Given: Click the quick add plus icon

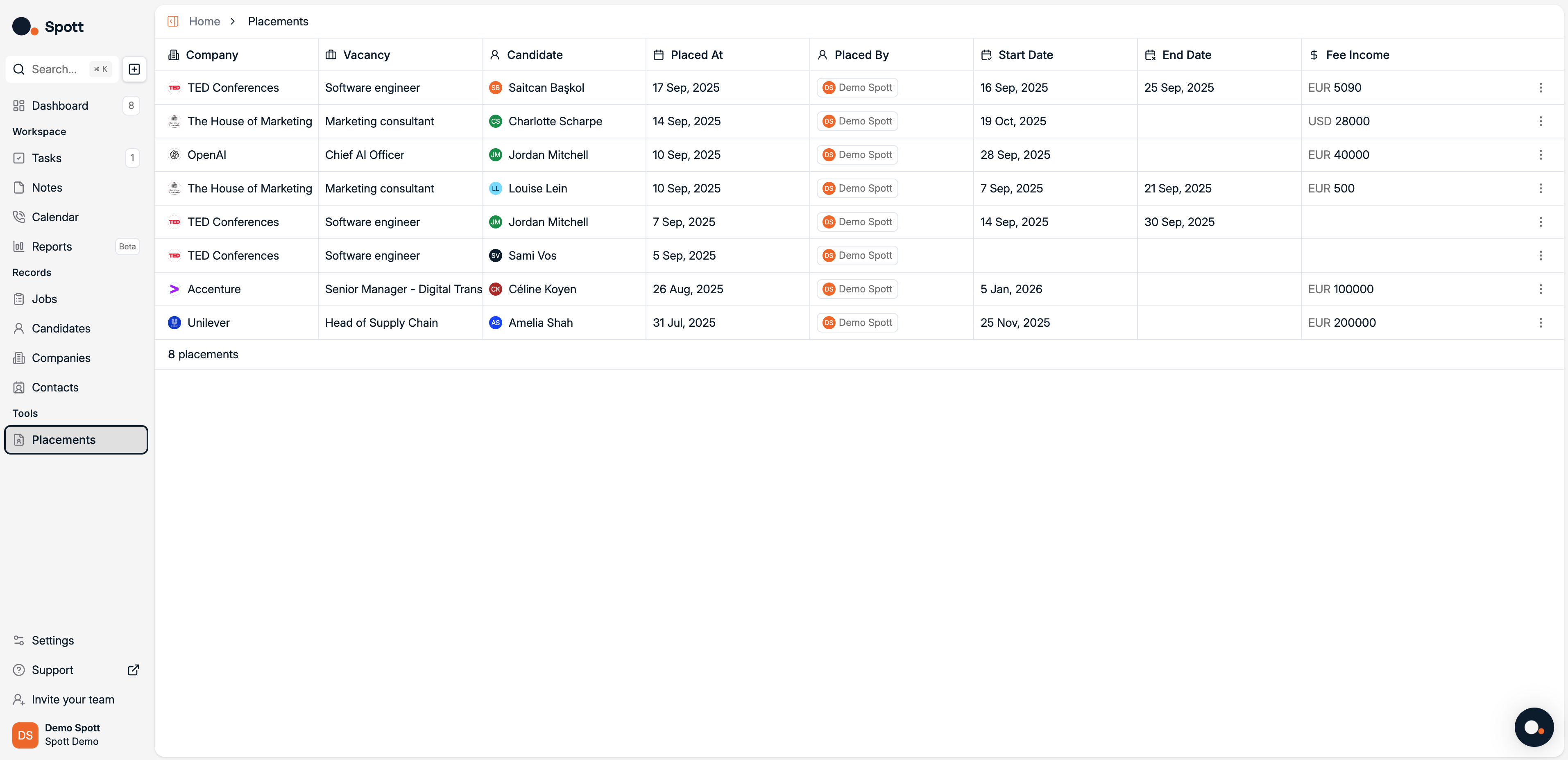Looking at the screenshot, I should (134, 69).
